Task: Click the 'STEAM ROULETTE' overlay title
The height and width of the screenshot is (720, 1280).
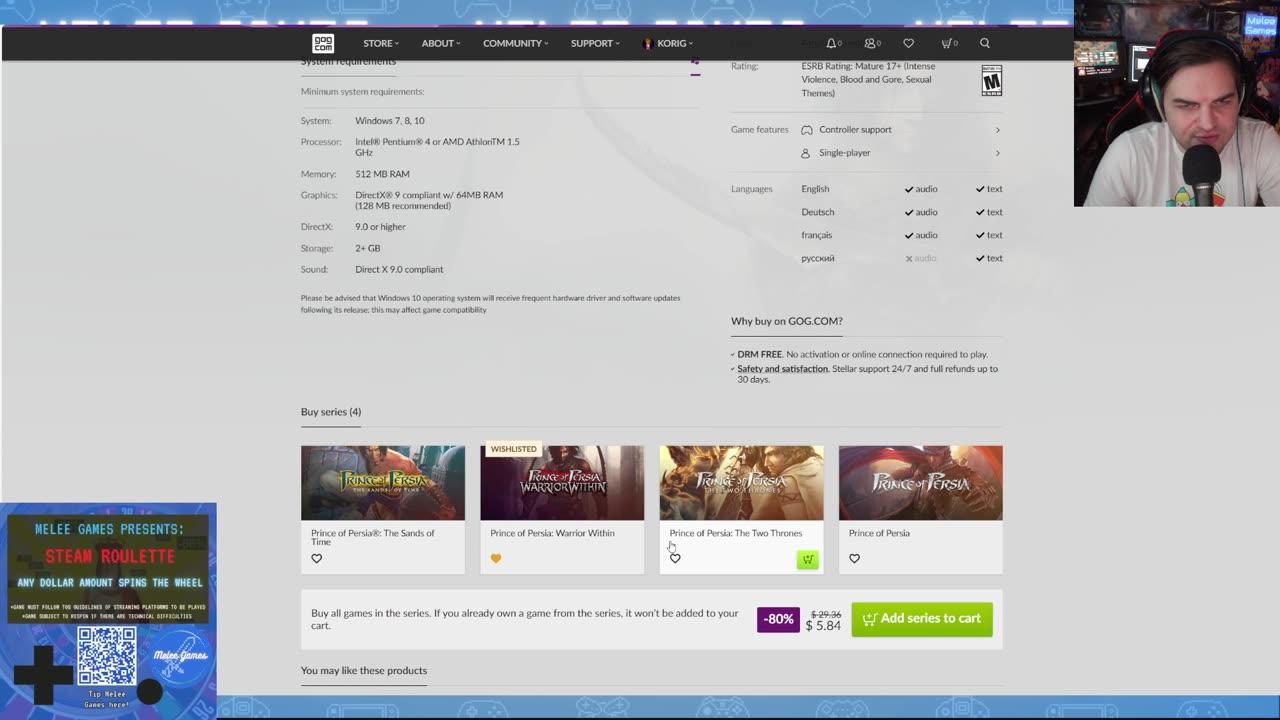Action: pos(110,556)
